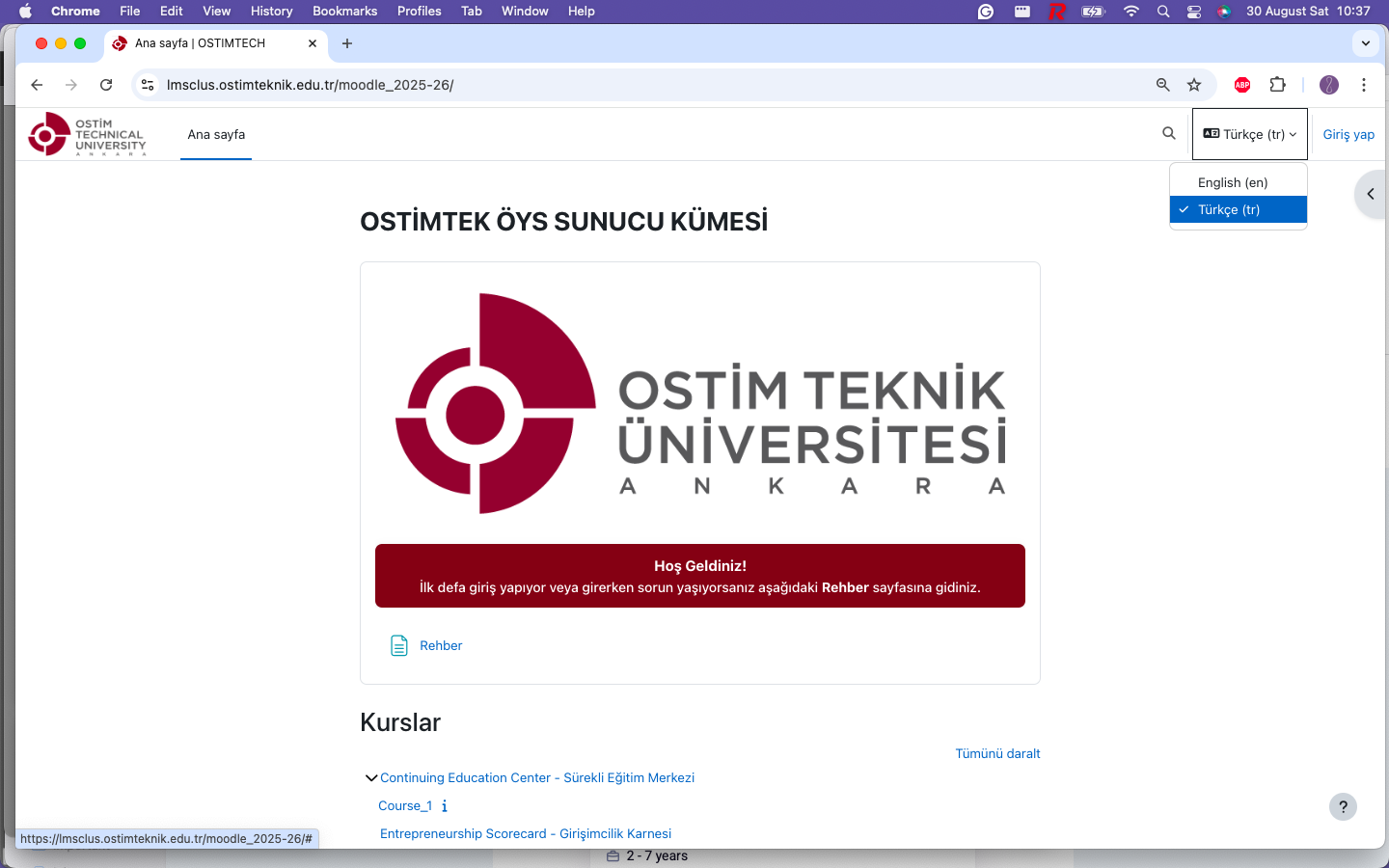Click the info icon next to Course_1

(444, 806)
